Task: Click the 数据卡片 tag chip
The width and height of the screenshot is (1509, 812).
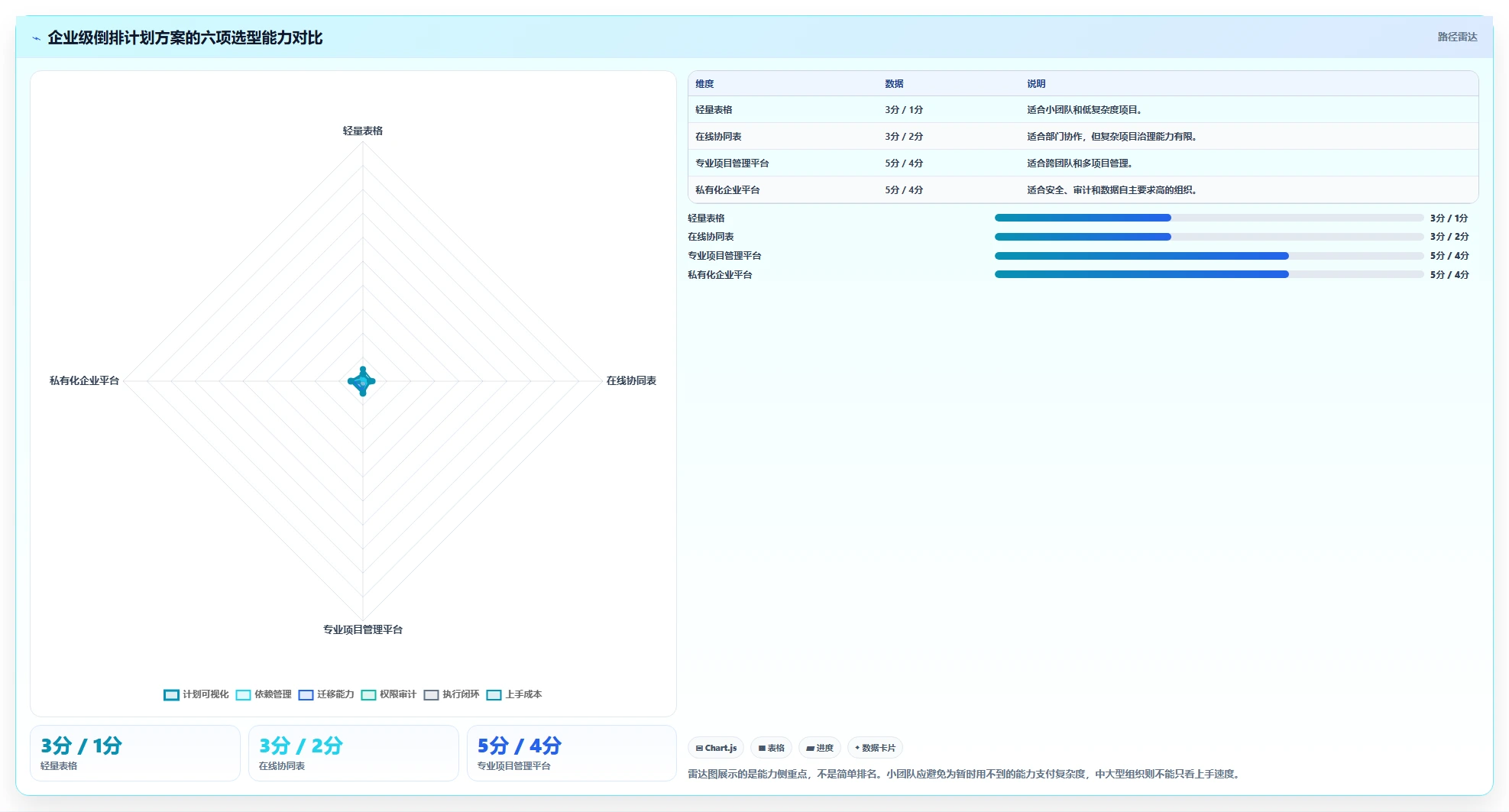Action: 875,748
